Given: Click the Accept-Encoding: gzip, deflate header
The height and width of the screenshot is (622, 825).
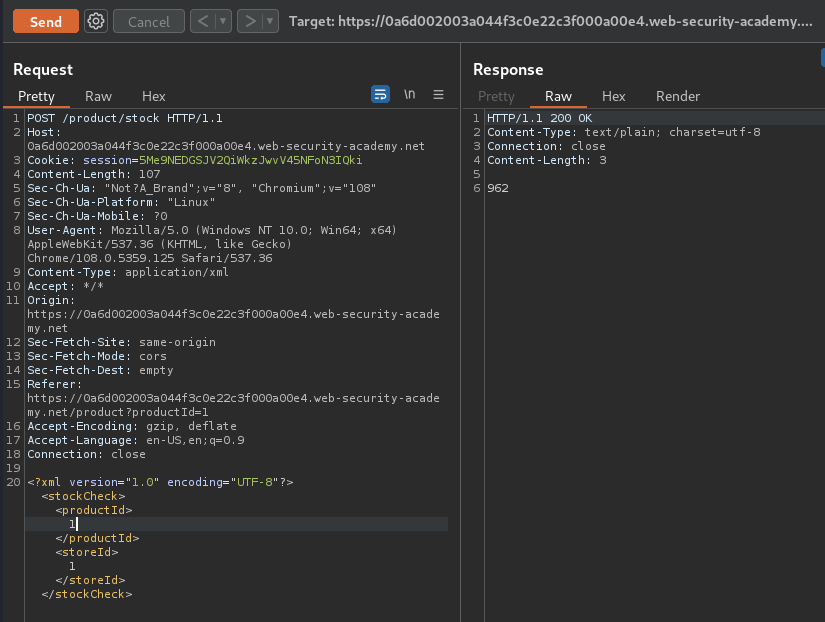Looking at the screenshot, I should pos(132,426).
